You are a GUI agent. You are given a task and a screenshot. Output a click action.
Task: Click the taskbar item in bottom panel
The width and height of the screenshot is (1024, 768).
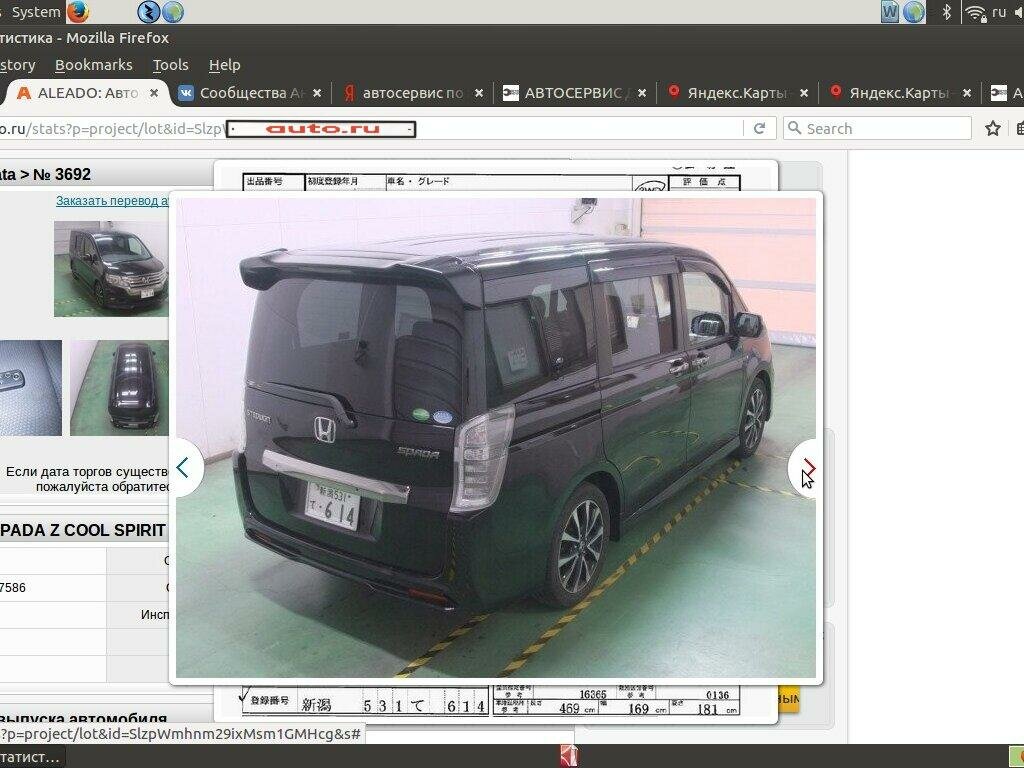(31, 757)
